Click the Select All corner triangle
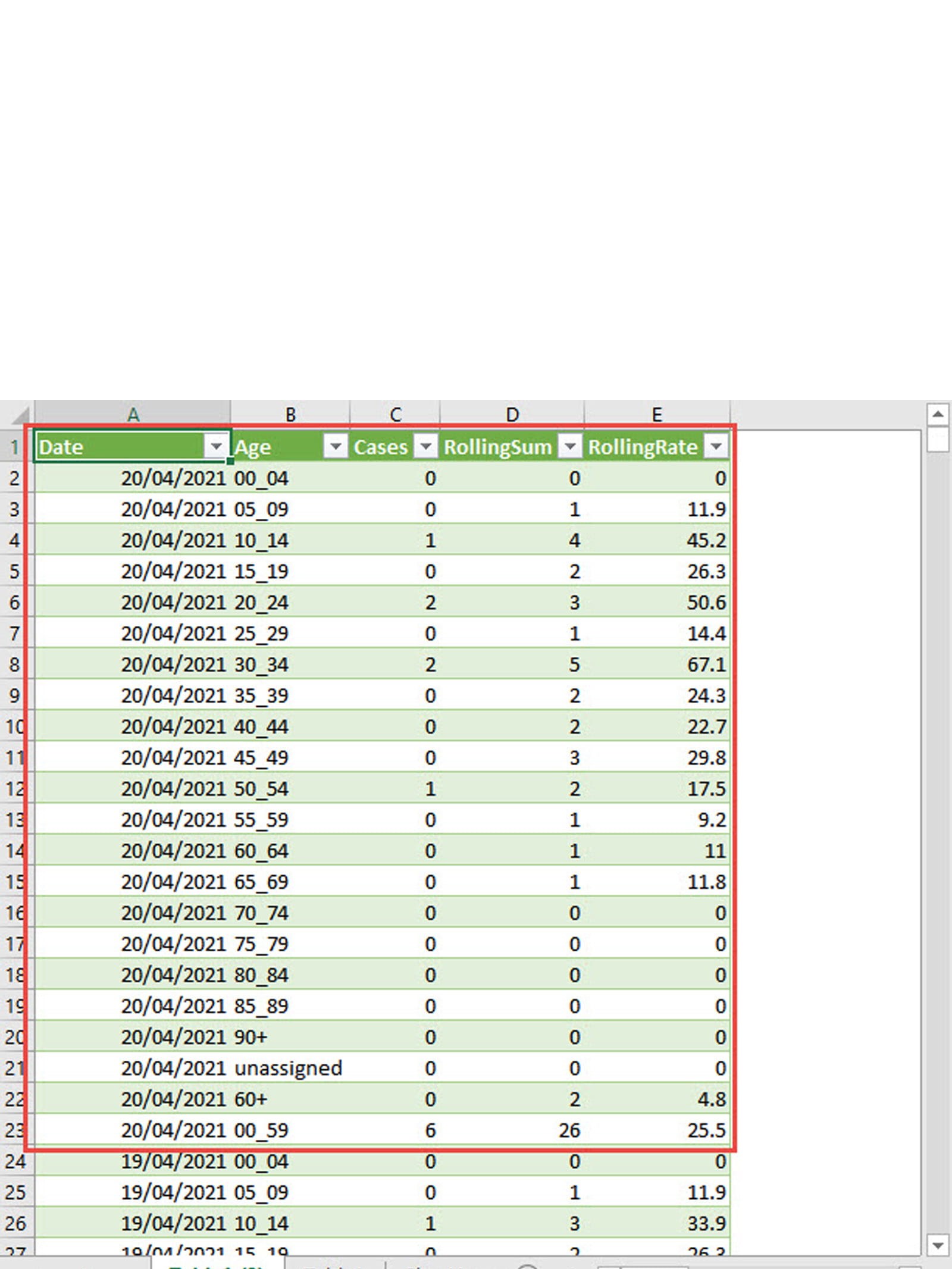This screenshot has width=952, height=1269. [x=20, y=415]
